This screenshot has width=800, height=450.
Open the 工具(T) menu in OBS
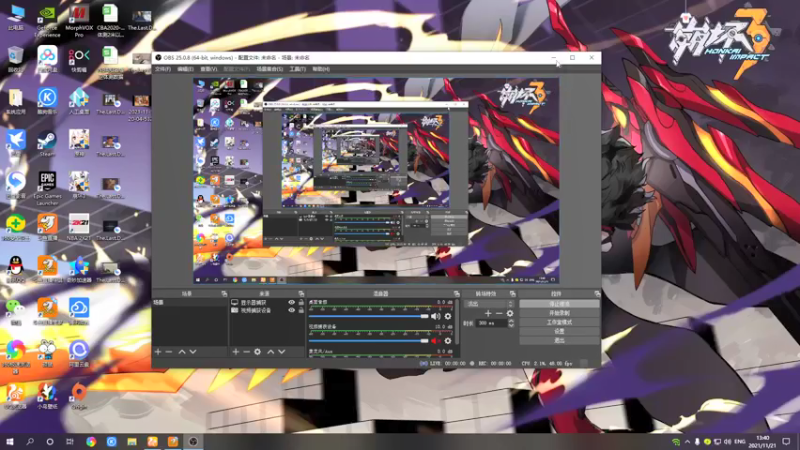[297, 69]
